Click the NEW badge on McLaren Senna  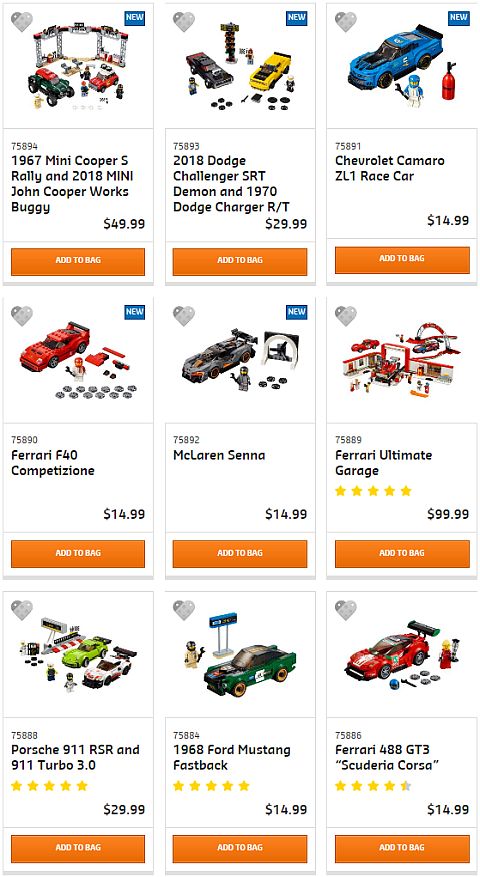[x=297, y=312]
